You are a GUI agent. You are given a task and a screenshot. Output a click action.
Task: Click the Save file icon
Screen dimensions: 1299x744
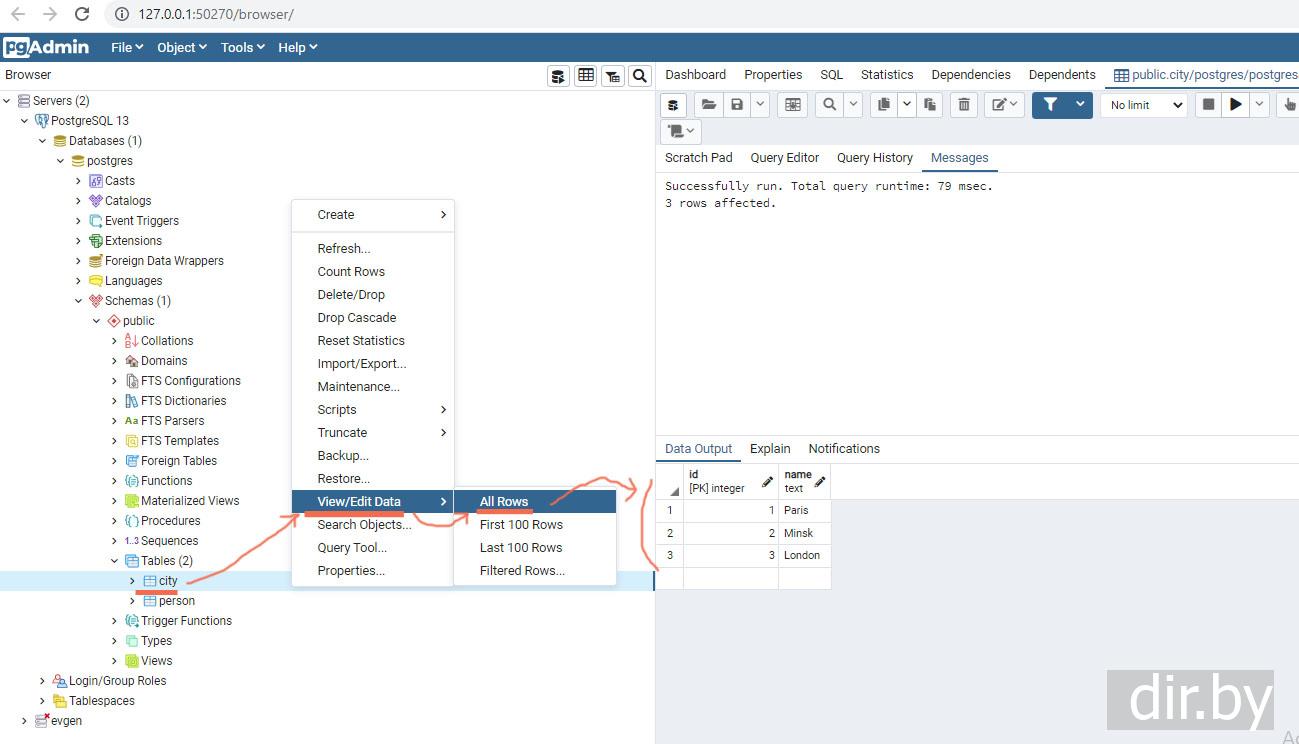point(737,105)
